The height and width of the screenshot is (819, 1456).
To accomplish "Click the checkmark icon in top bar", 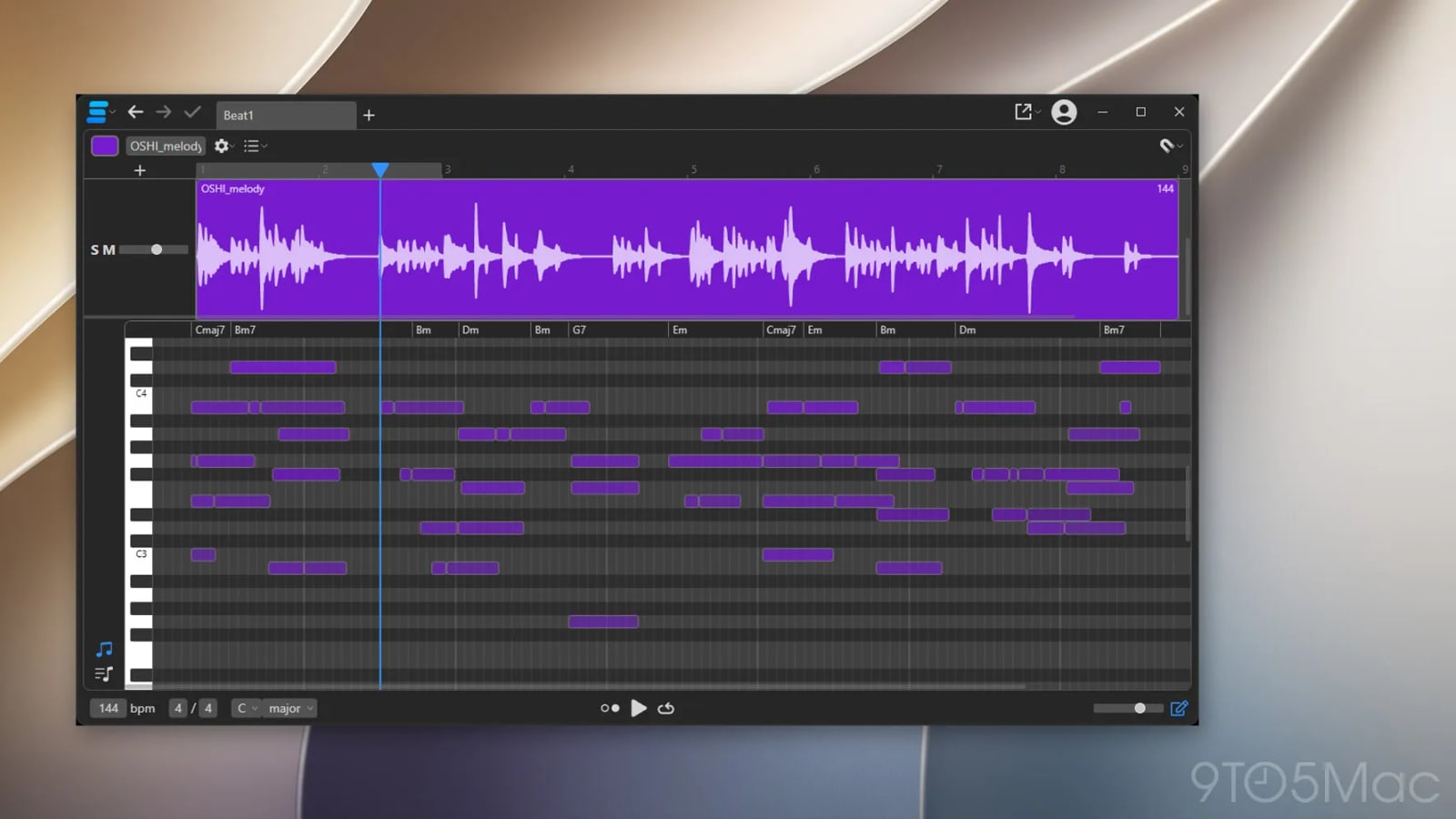I will [192, 112].
